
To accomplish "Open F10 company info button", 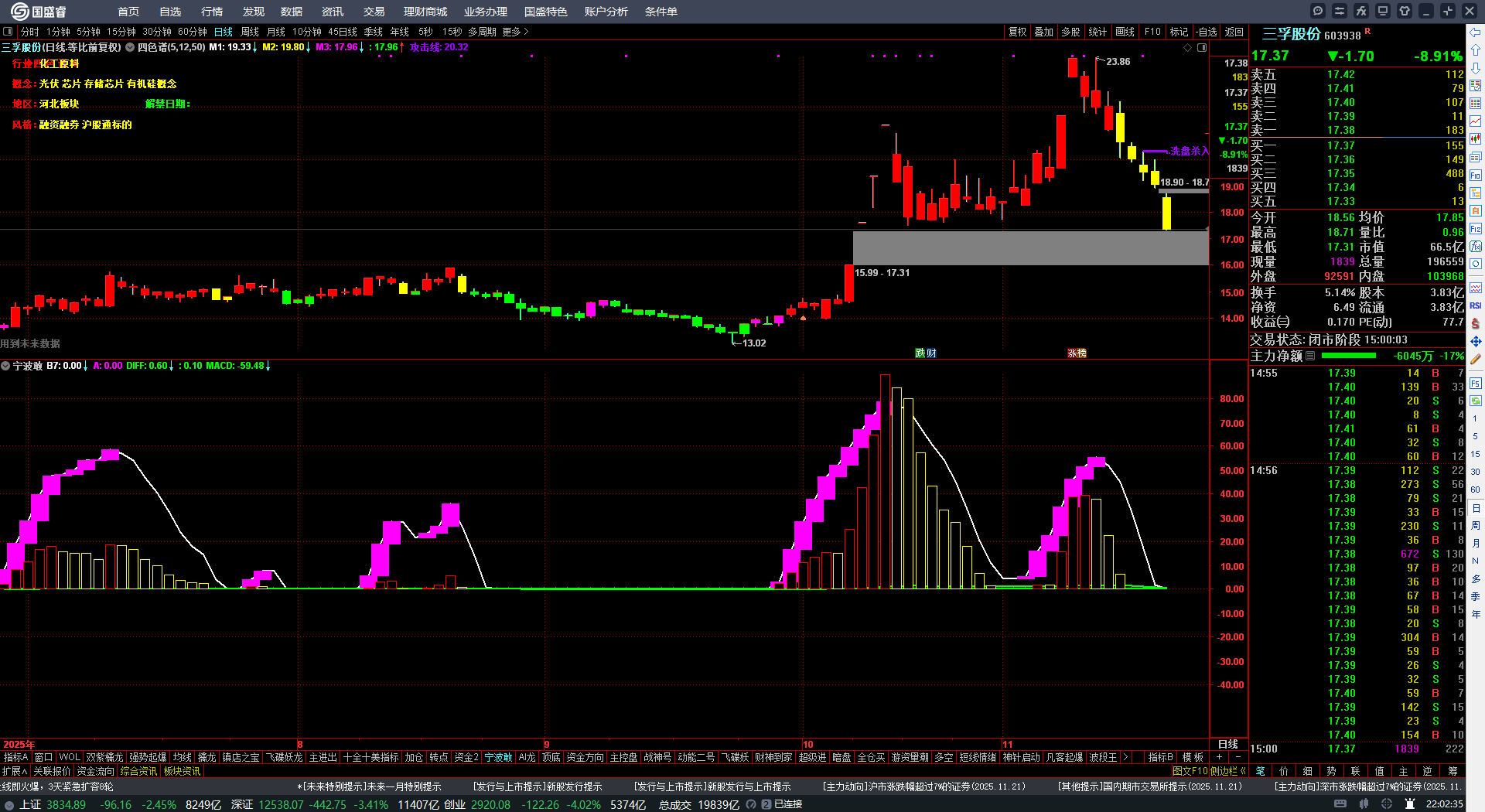I will pyautogui.click(x=1152, y=32).
